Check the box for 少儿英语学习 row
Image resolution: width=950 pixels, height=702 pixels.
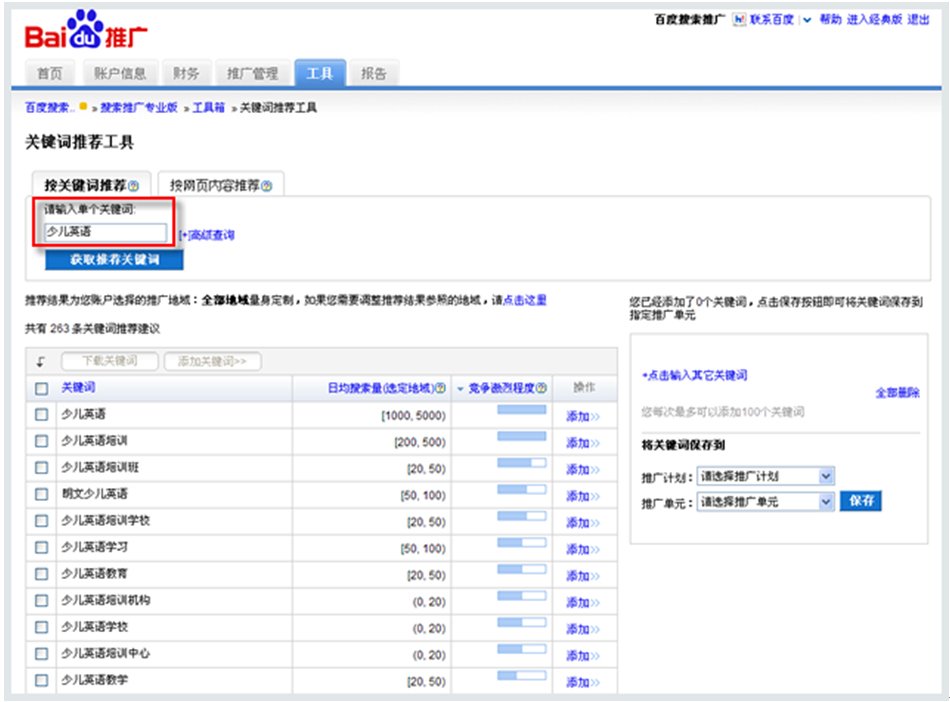[41, 548]
